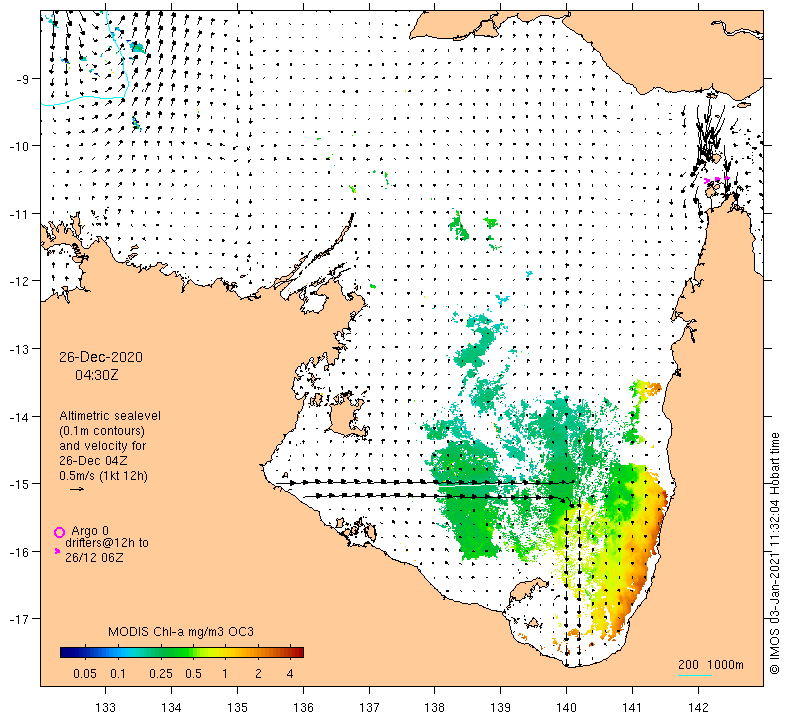
Task: Click the cyan contour line in top-left ocean
Action: tap(91, 98)
